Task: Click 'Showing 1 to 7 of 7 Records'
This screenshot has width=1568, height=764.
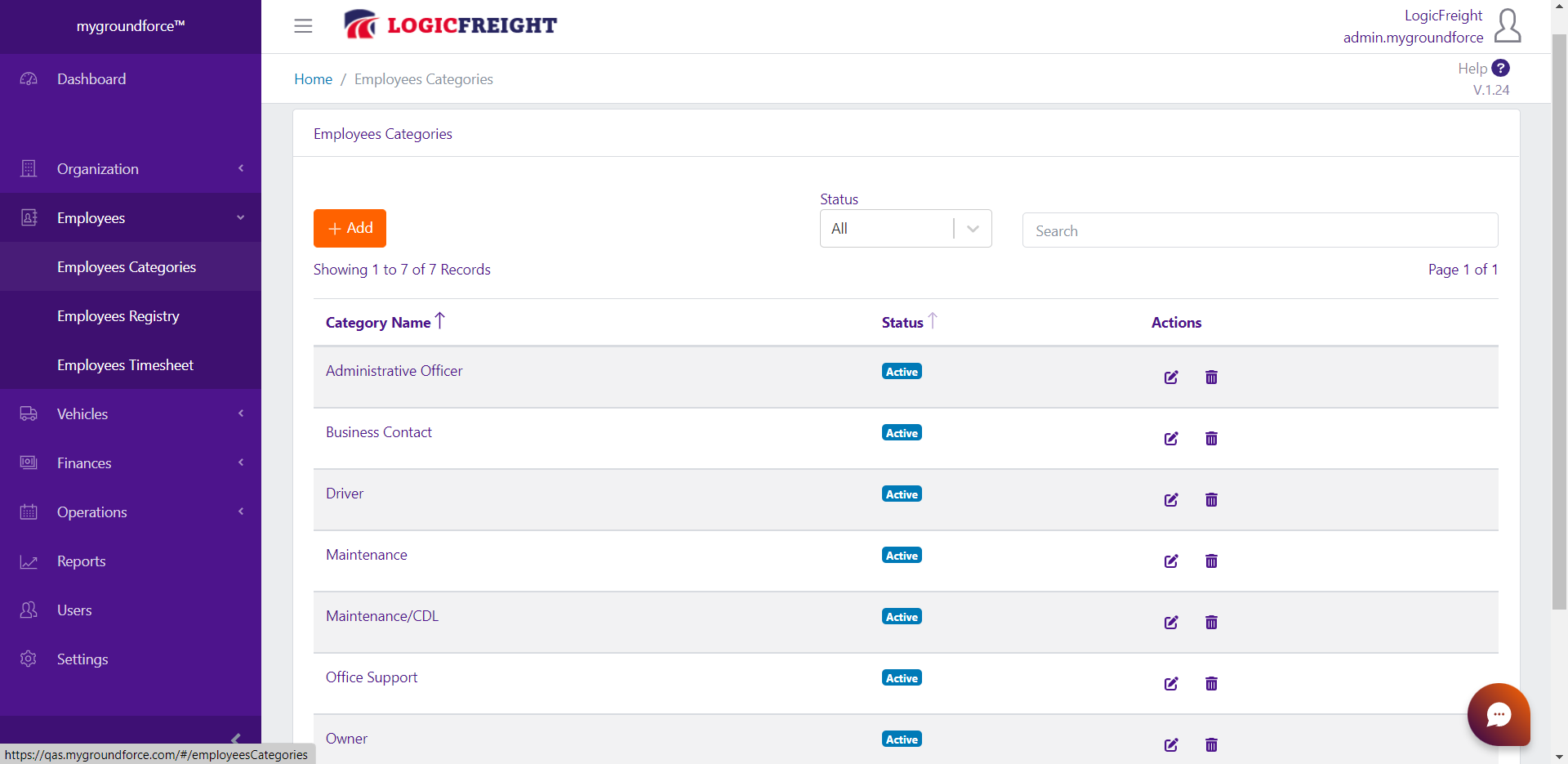Action: coord(402,270)
